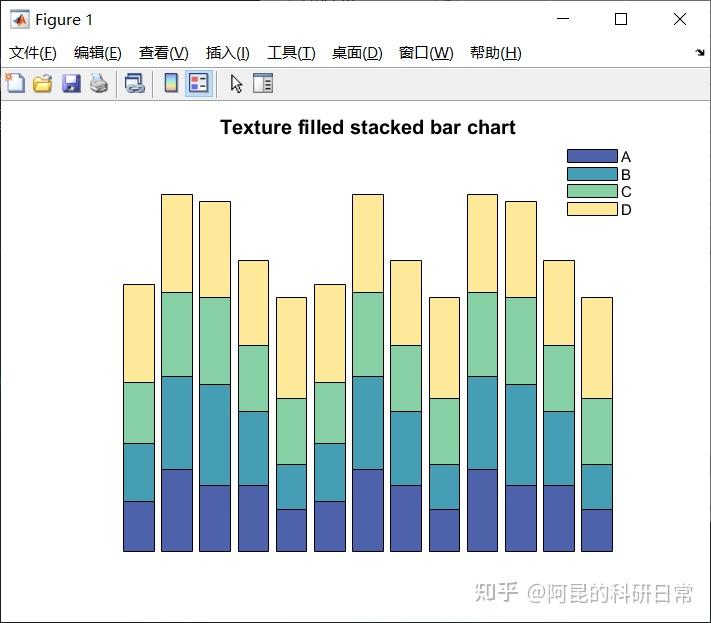Click the New Figure toolbar icon
The image size is (711, 623).
tap(15, 83)
